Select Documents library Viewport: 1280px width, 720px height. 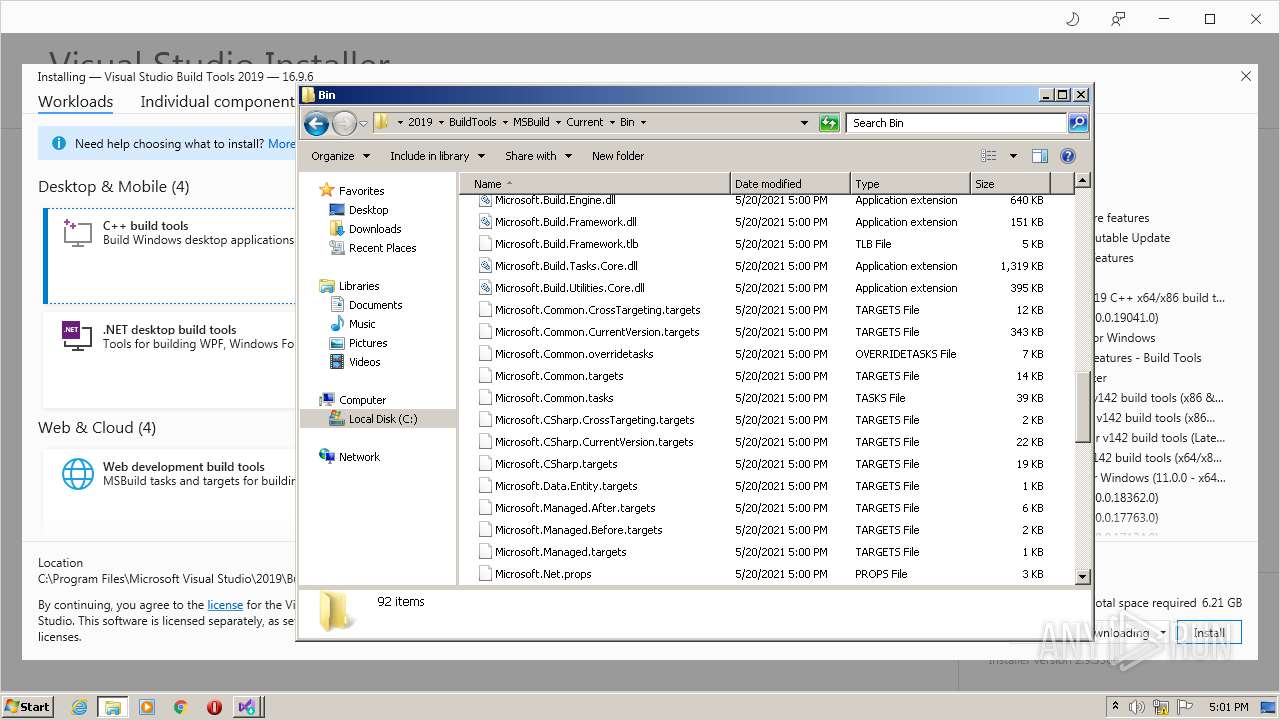pos(375,305)
